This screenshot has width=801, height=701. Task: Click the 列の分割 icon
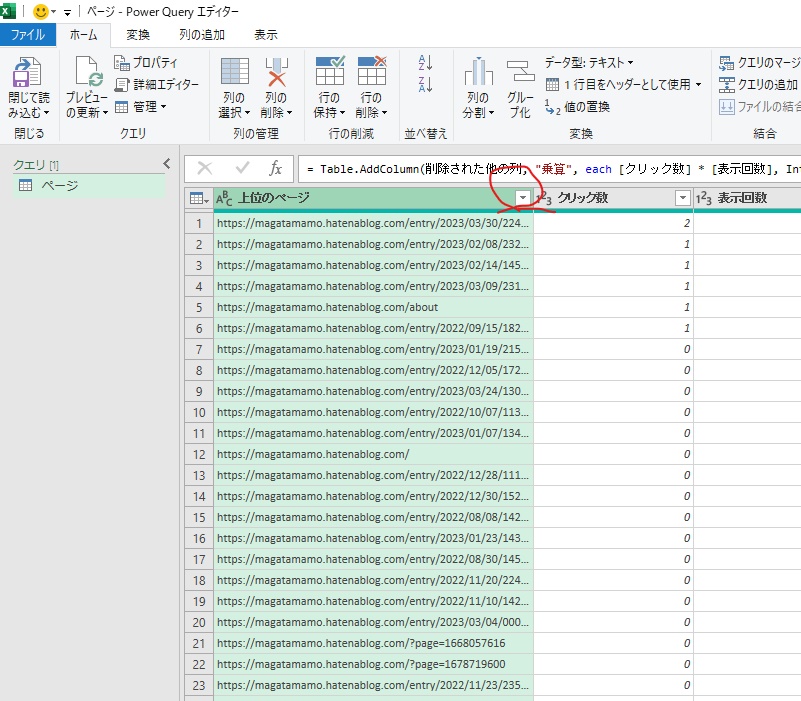(478, 71)
